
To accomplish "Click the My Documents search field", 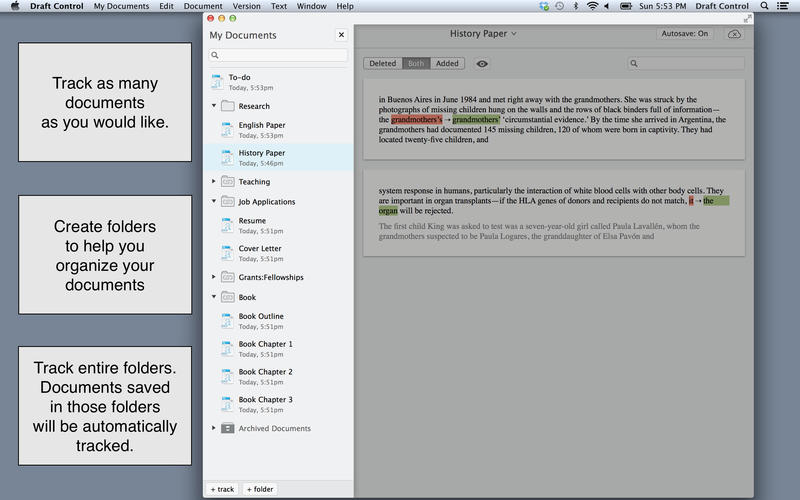I will pyautogui.click(x=278, y=56).
